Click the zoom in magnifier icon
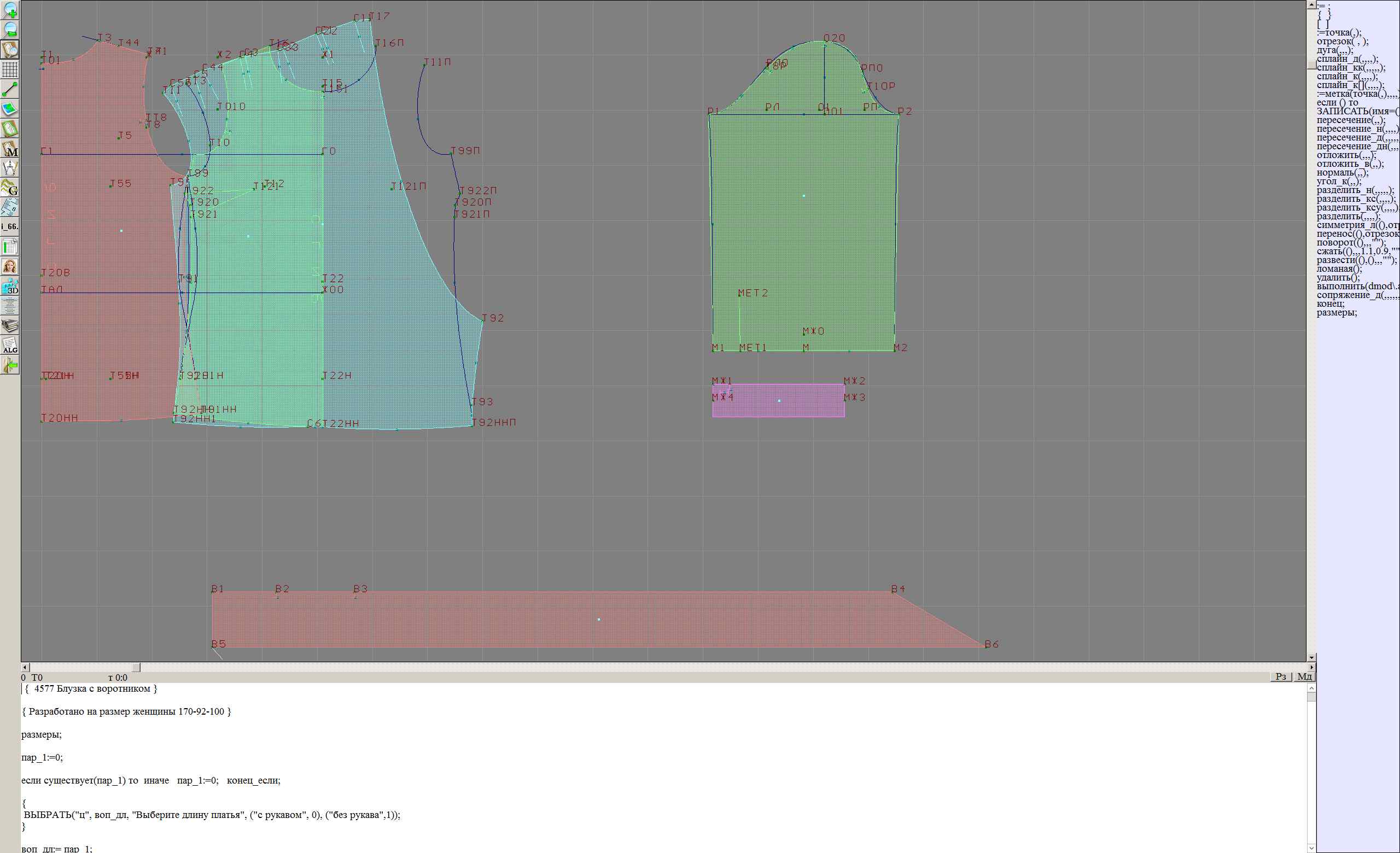The image size is (1400, 853). click(x=10, y=10)
